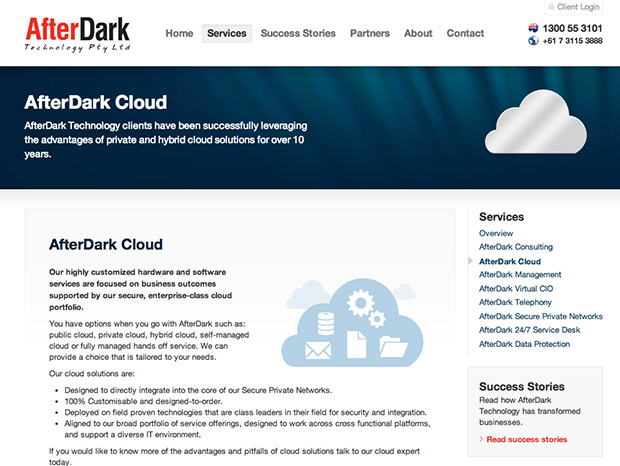620x466 pixels.
Task: Click the 1300 55 3101 phone number
Action: click(572, 28)
